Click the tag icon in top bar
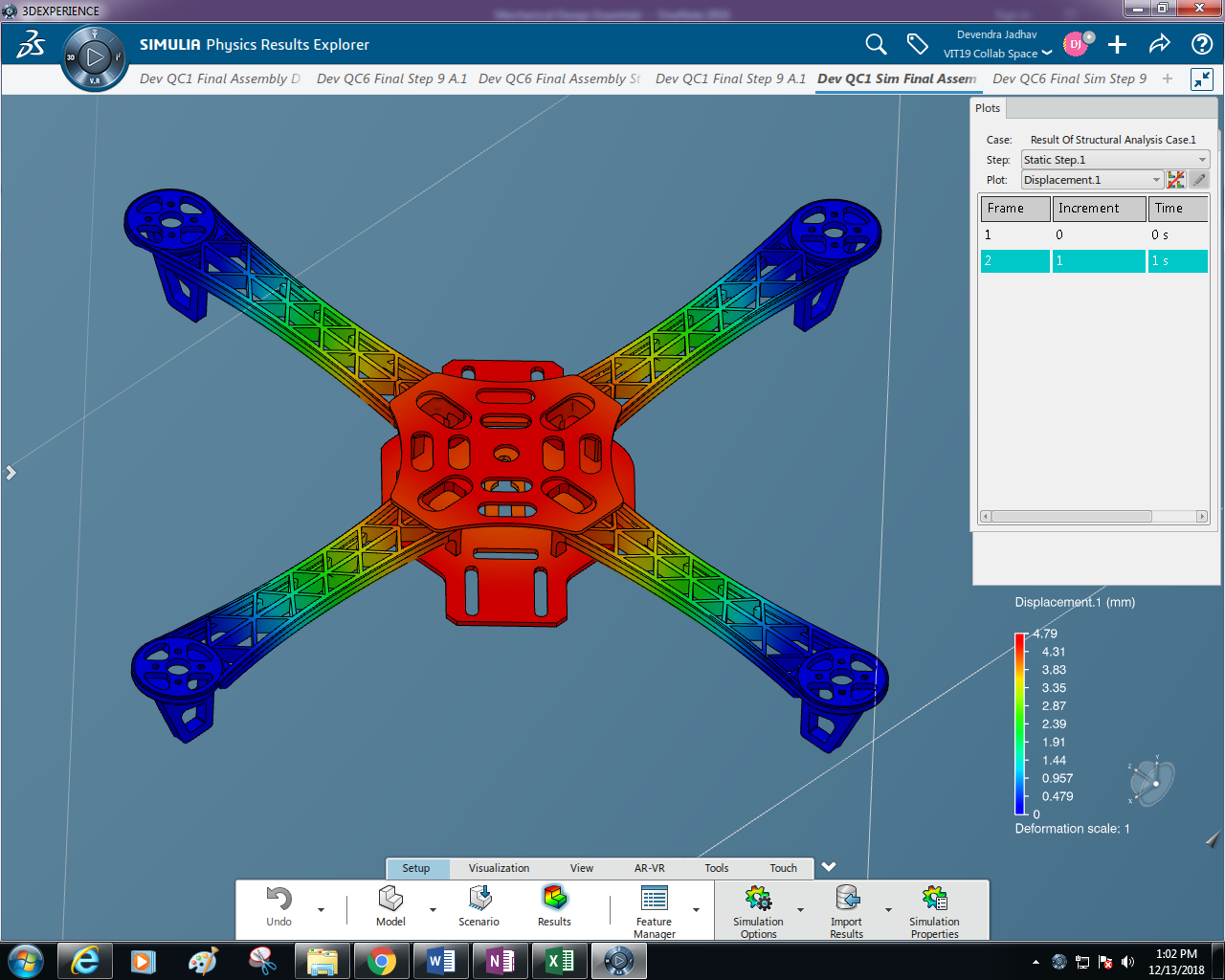This screenshot has width=1225, height=980. (918, 44)
